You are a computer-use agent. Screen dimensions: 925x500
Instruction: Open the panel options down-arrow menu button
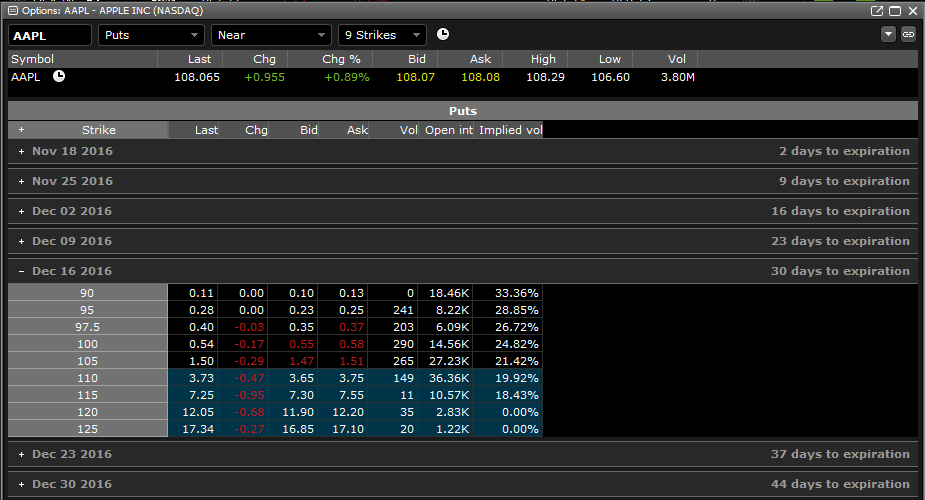click(x=888, y=34)
